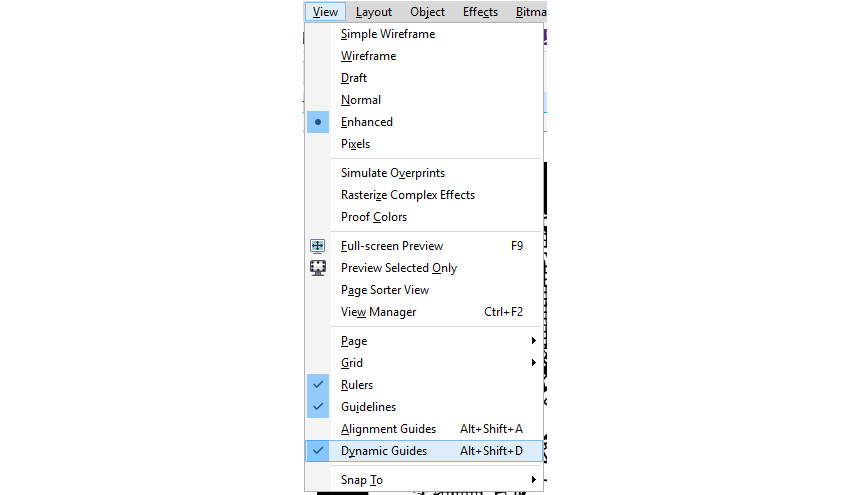Screen dimensions: 850x495
Task: Open the View Manager
Action: tap(378, 312)
